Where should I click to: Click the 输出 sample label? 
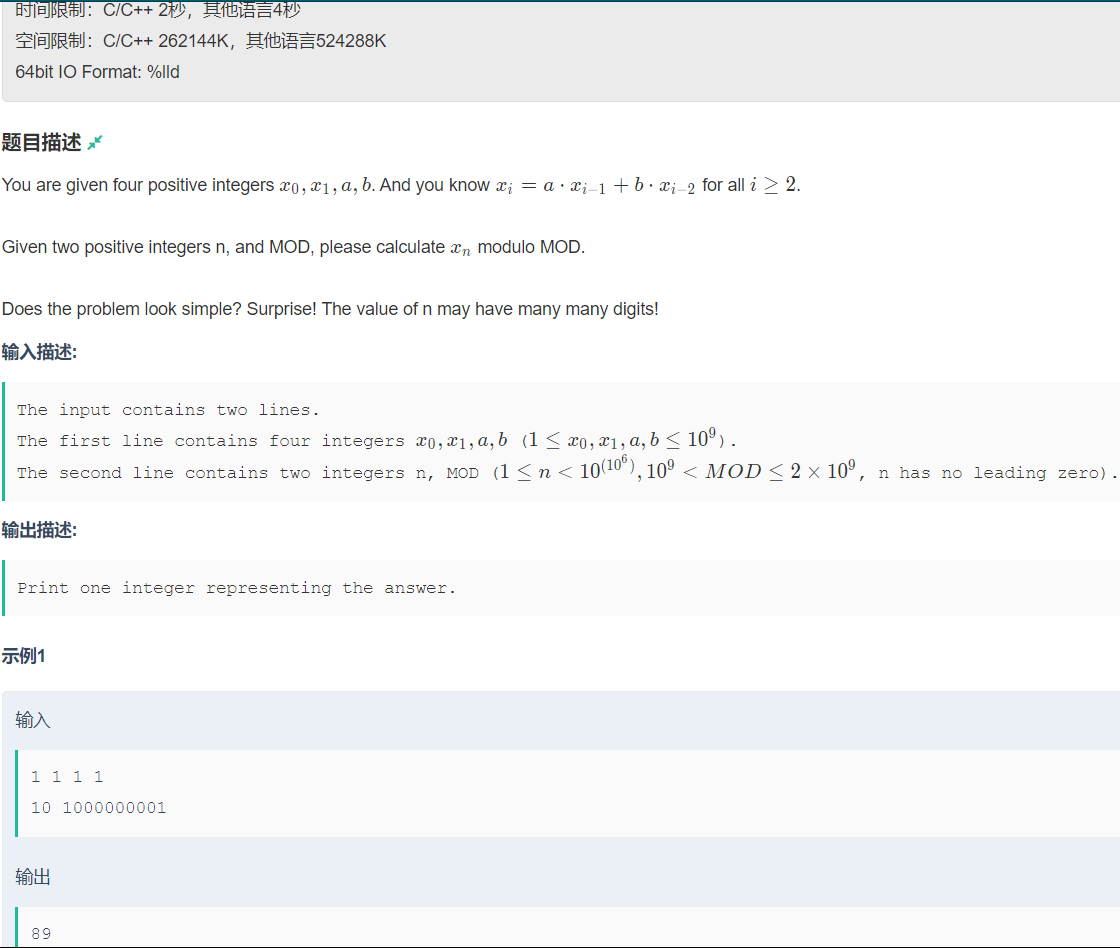click(33, 877)
